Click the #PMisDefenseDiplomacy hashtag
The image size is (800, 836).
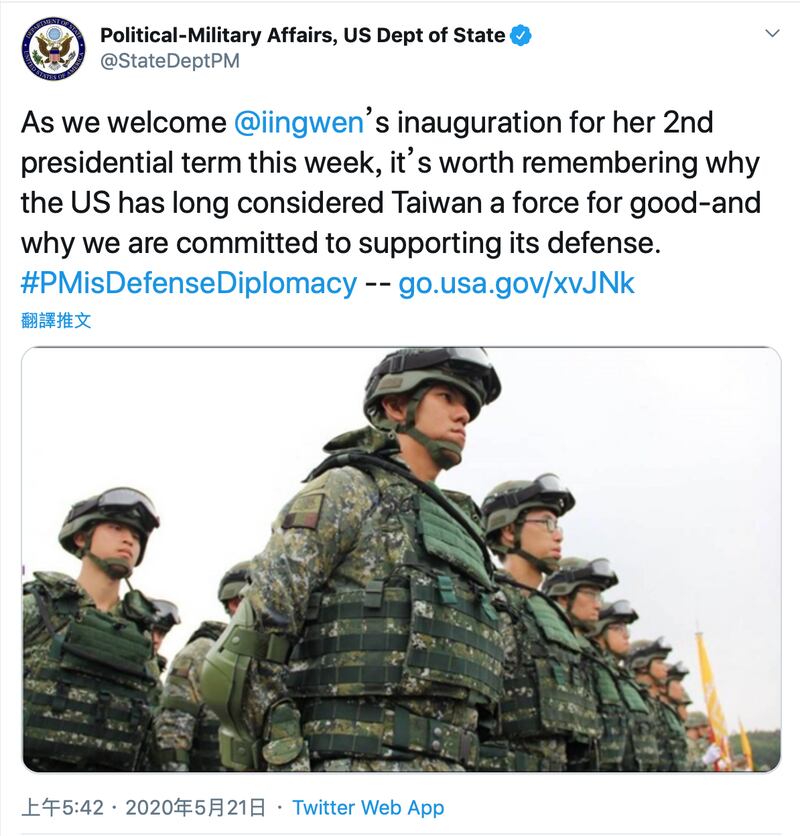188,283
